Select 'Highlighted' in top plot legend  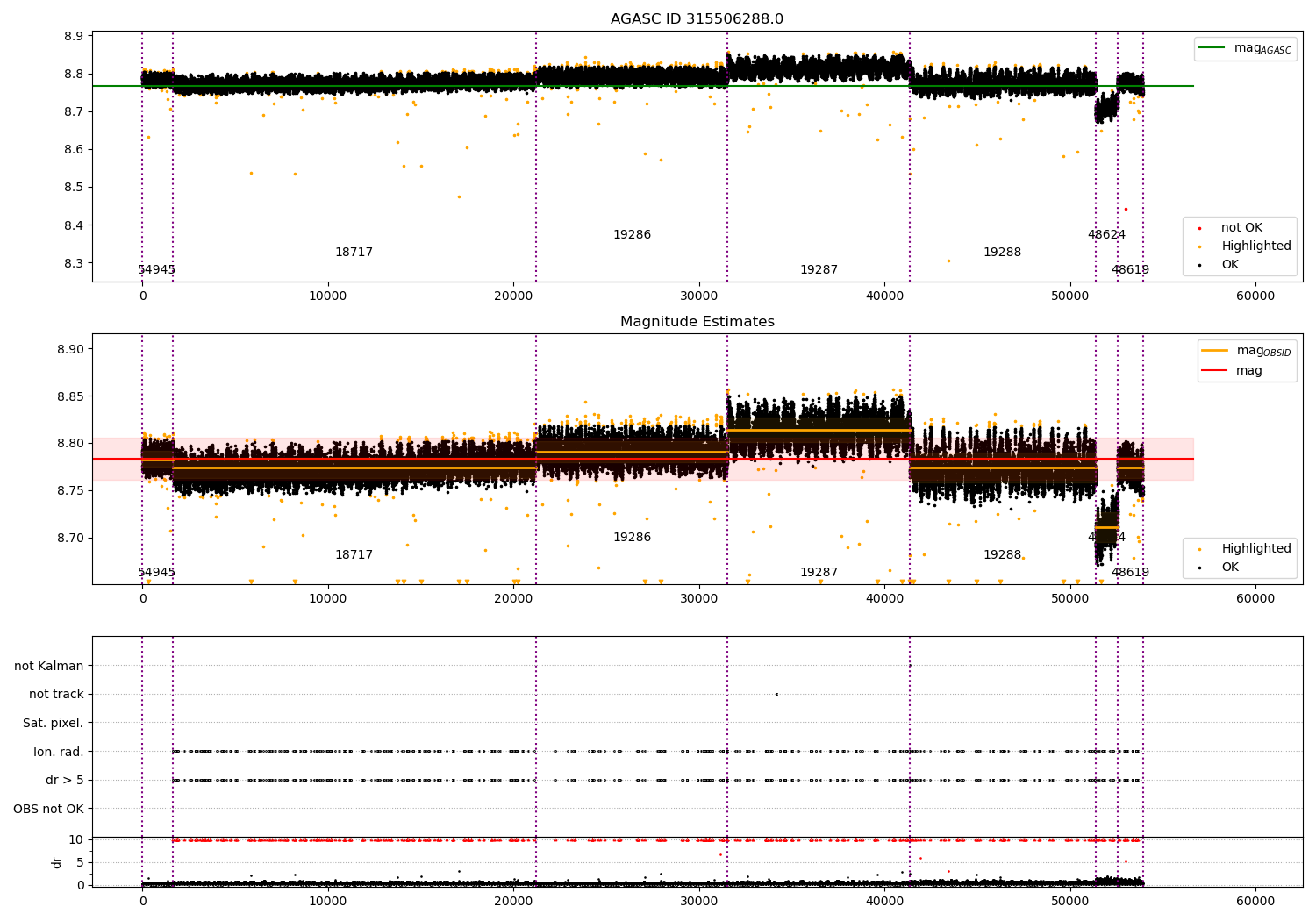pos(1246,246)
